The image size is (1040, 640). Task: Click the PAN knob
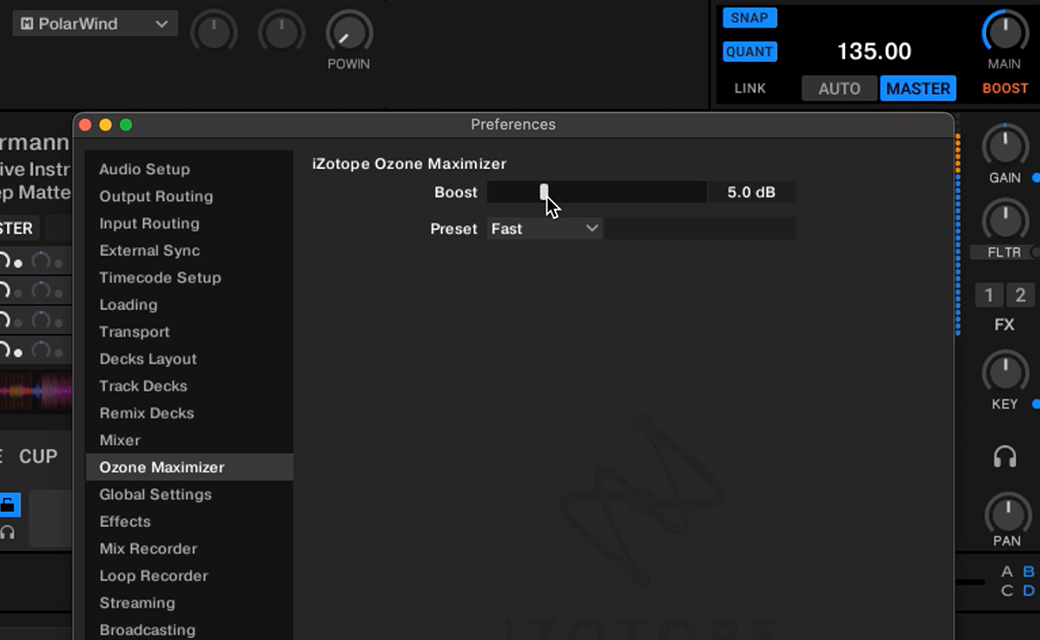coord(1008,515)
